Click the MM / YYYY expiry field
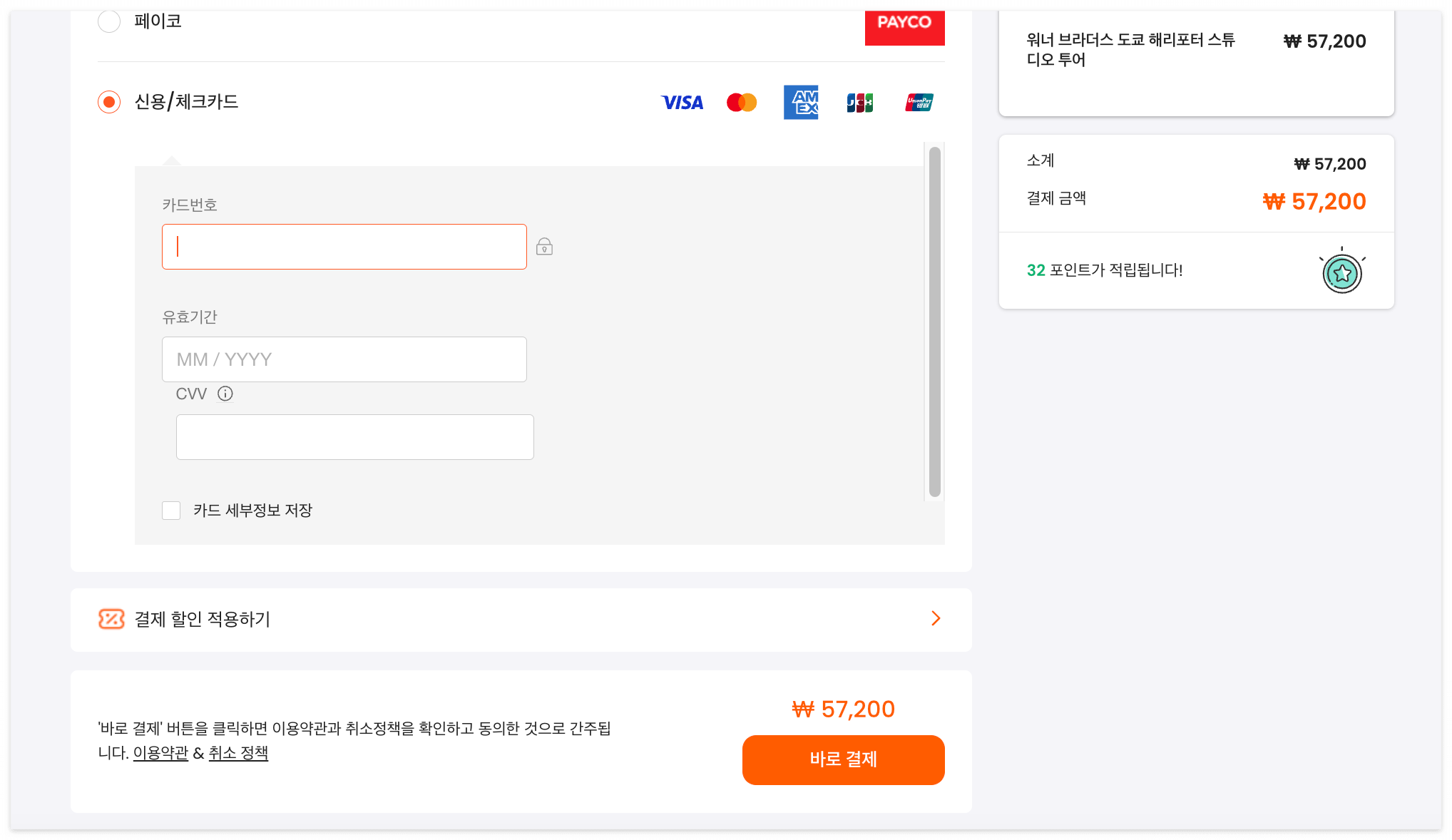The height and width of the screenshot is (840, 1452). tap(344, 359)
